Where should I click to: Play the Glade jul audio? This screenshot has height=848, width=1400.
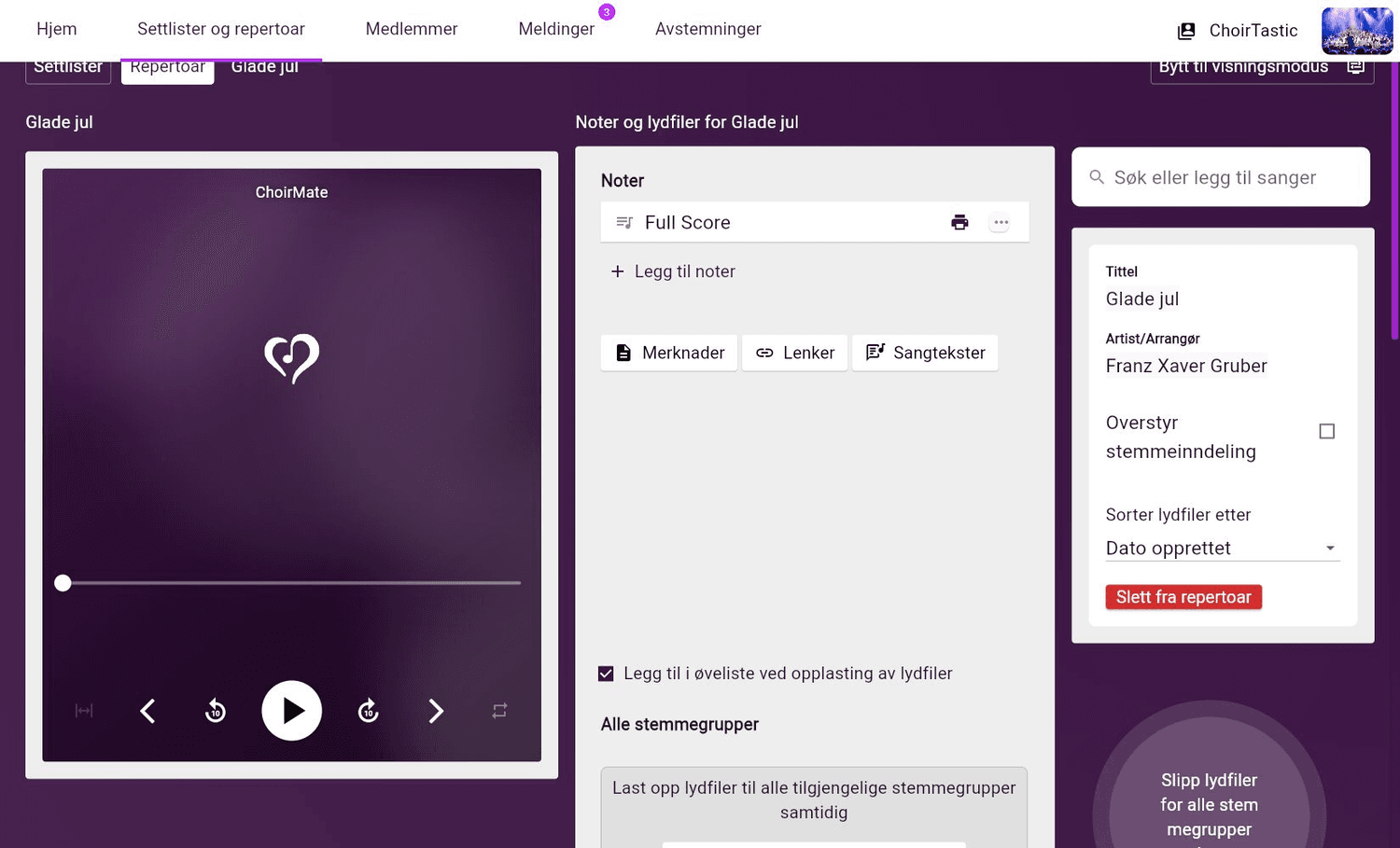[x=291, y=711]
